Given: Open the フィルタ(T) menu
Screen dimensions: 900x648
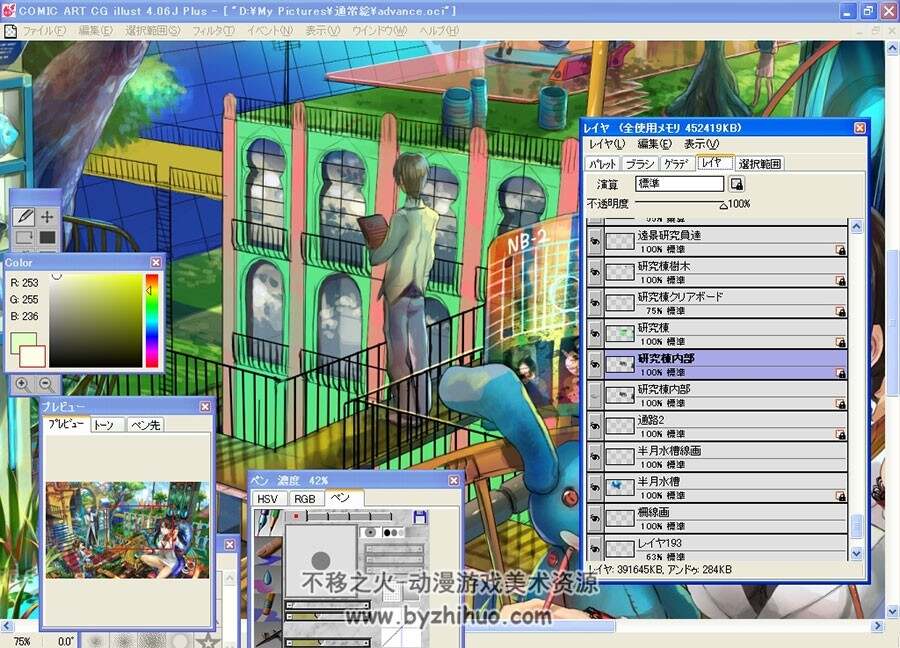Looking at the screenshot, I should (x=213, y=30).
